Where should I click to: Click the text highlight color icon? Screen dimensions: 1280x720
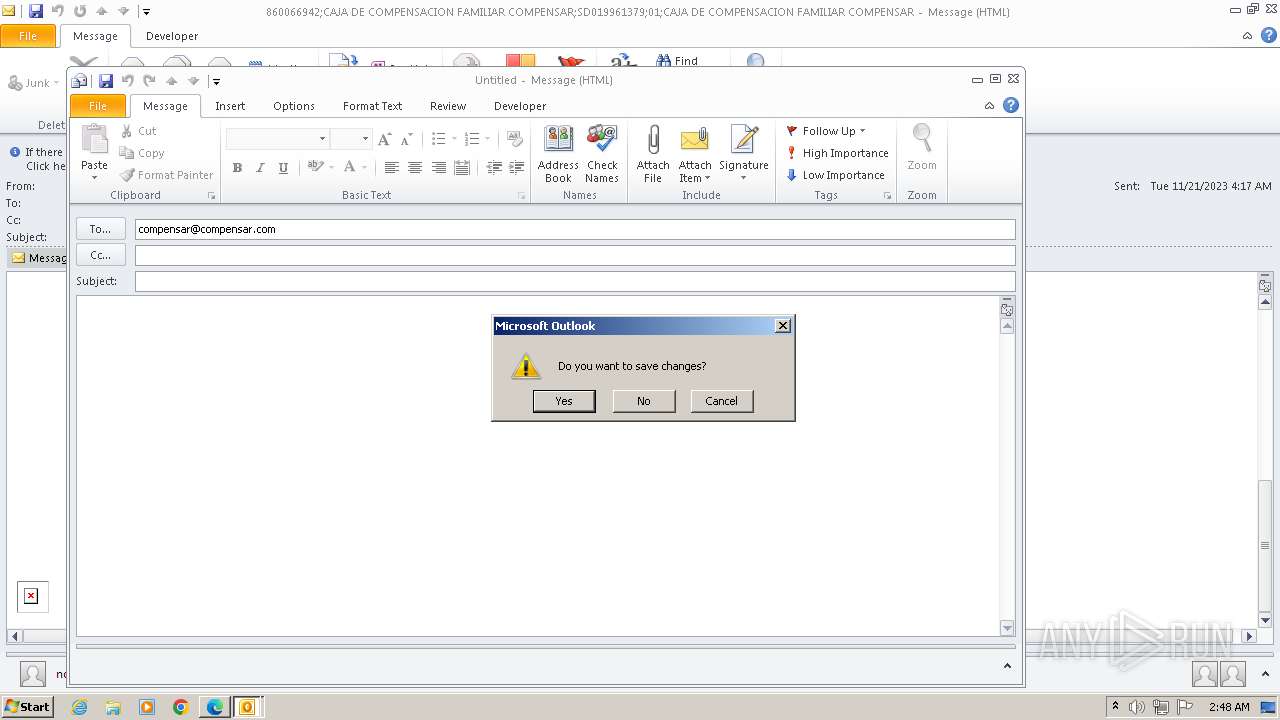pyautogui.click(x=315, y=167)
